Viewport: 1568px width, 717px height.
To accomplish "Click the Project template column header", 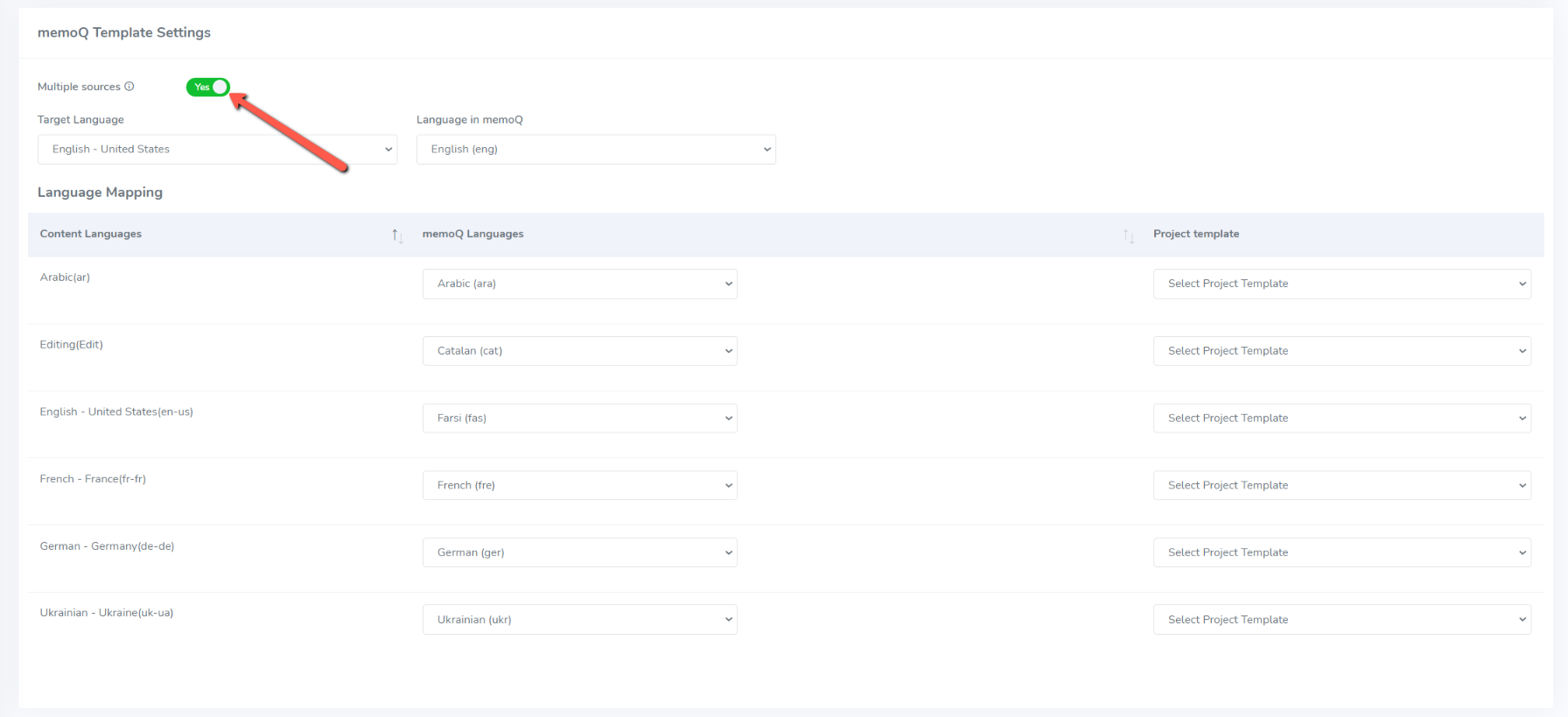I will pyautogui.click(x=1196, y=234).
